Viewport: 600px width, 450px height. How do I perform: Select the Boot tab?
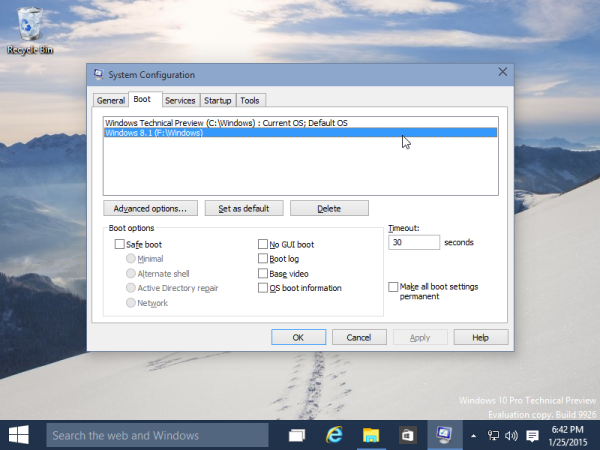tap(145, 99)
